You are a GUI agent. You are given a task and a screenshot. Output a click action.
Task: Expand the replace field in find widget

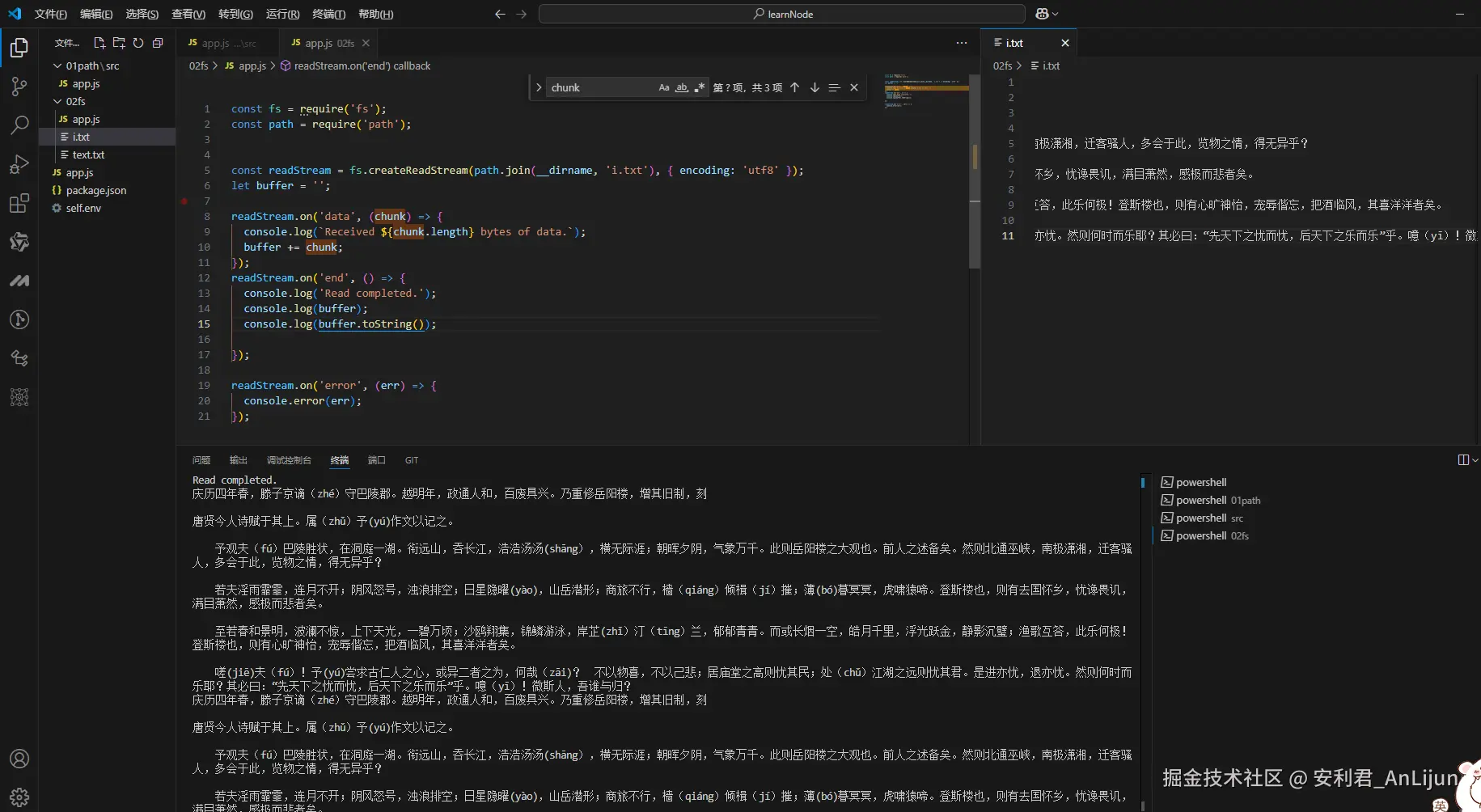539,87
